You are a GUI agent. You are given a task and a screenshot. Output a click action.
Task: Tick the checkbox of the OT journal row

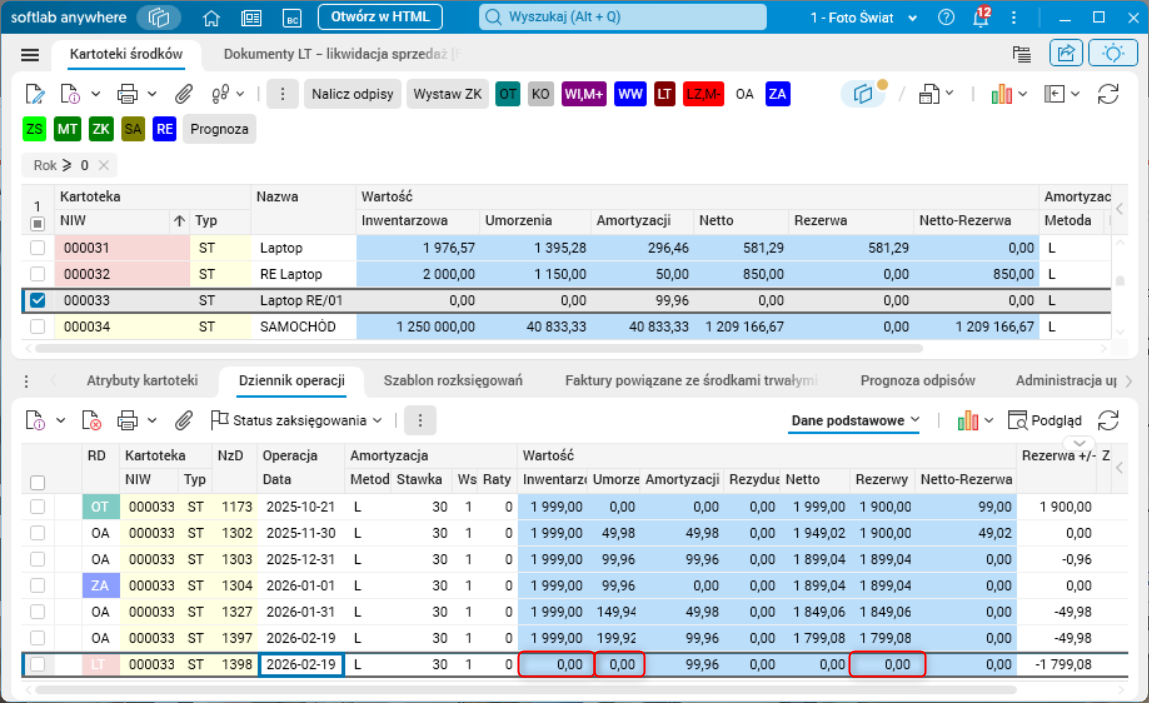click(37, 507)
